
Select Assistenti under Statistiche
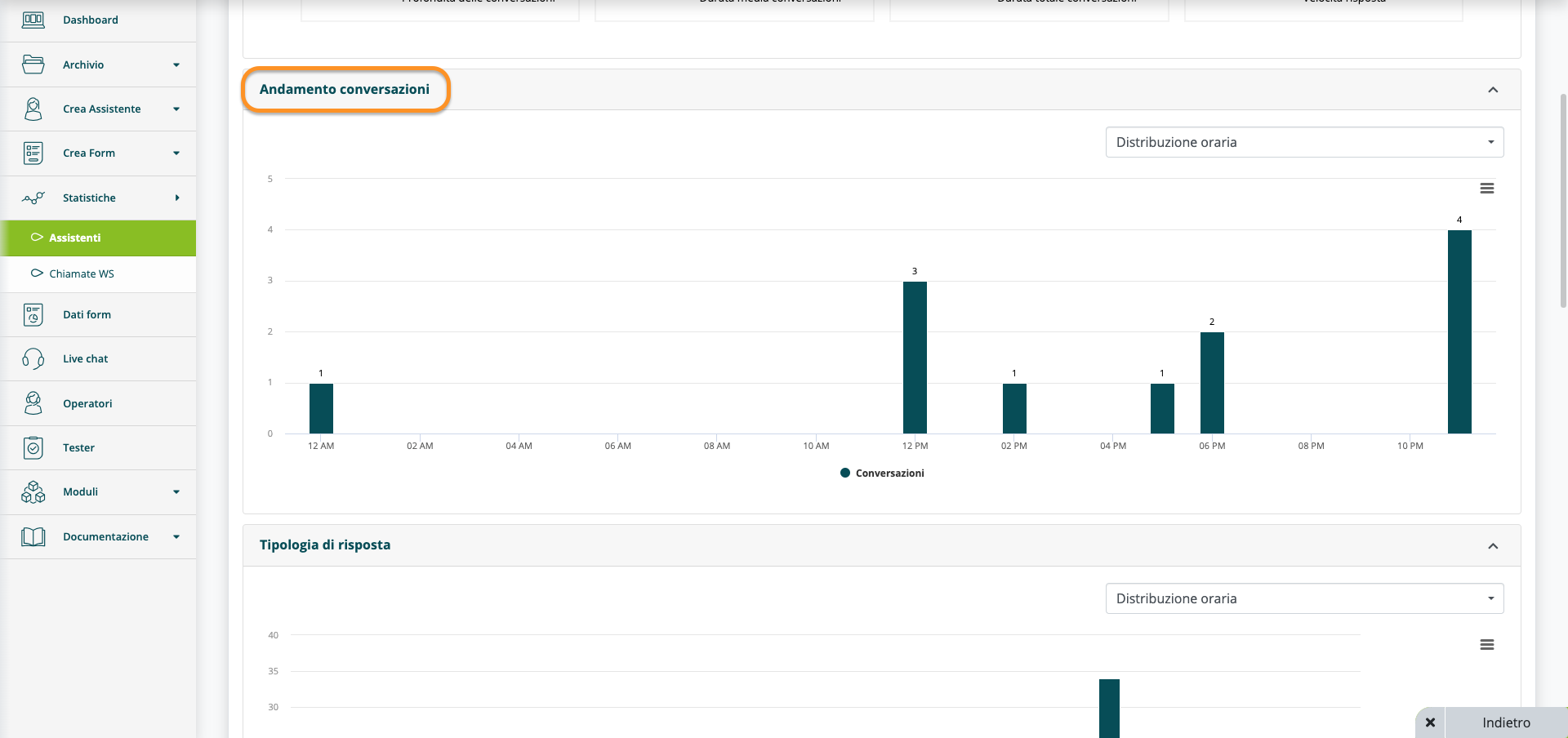98,238
